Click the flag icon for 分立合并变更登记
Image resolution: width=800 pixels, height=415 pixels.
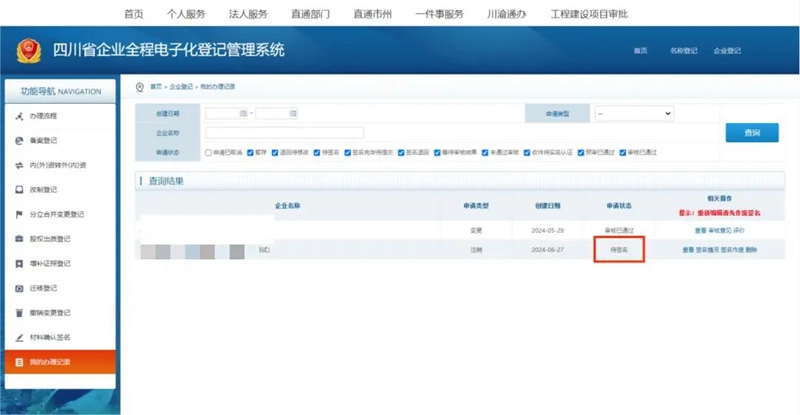pyautogui.click(x=19, y=214)
